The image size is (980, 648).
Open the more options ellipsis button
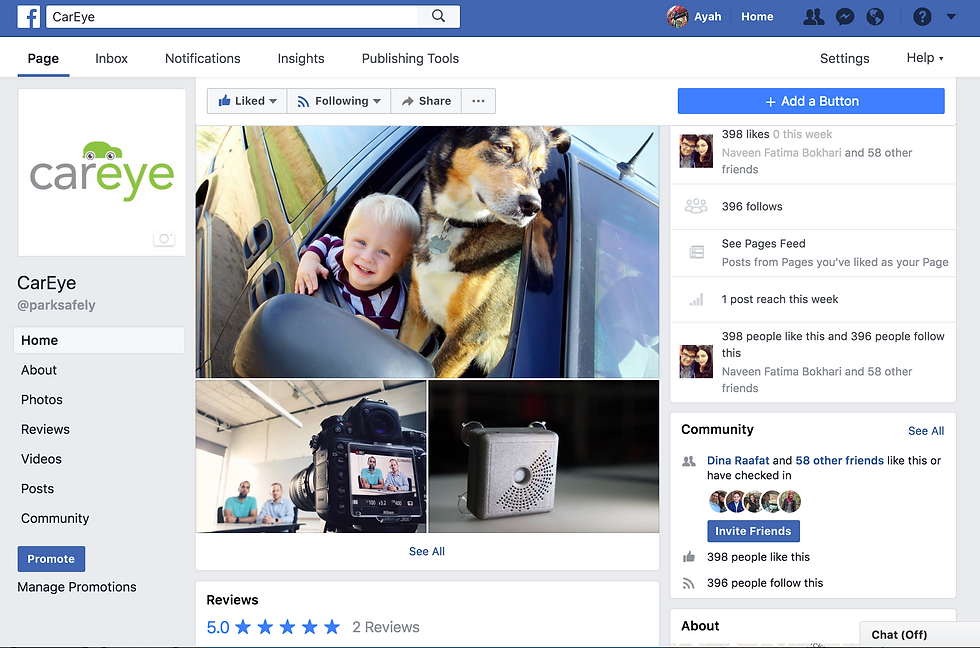[x=478, y=101]
